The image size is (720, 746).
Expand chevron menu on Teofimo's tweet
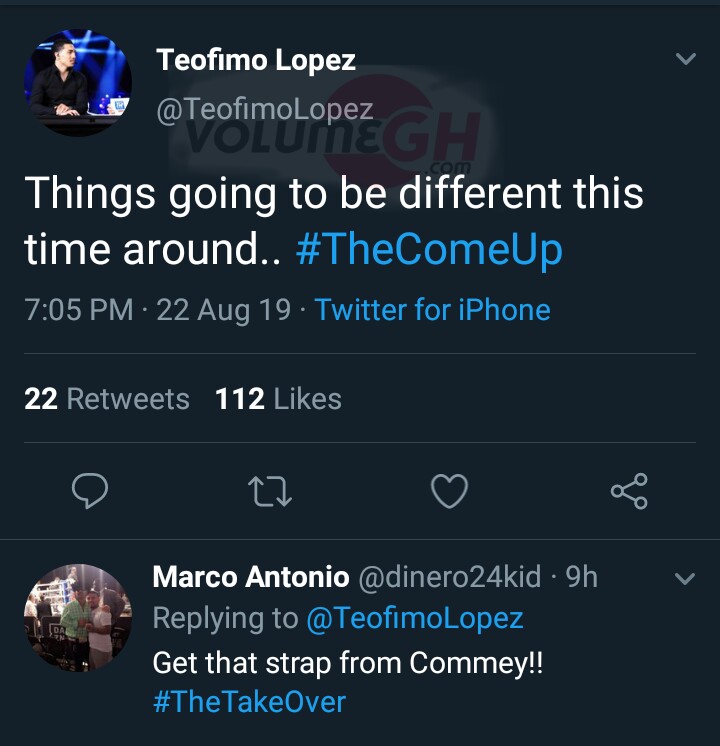[686, 59]
